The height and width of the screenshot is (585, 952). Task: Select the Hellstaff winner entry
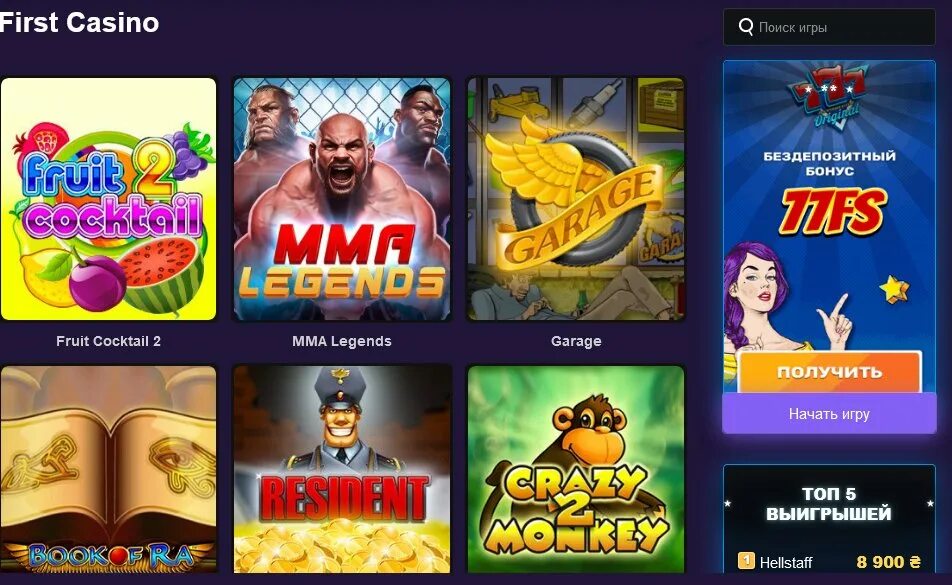click(829, 562)
